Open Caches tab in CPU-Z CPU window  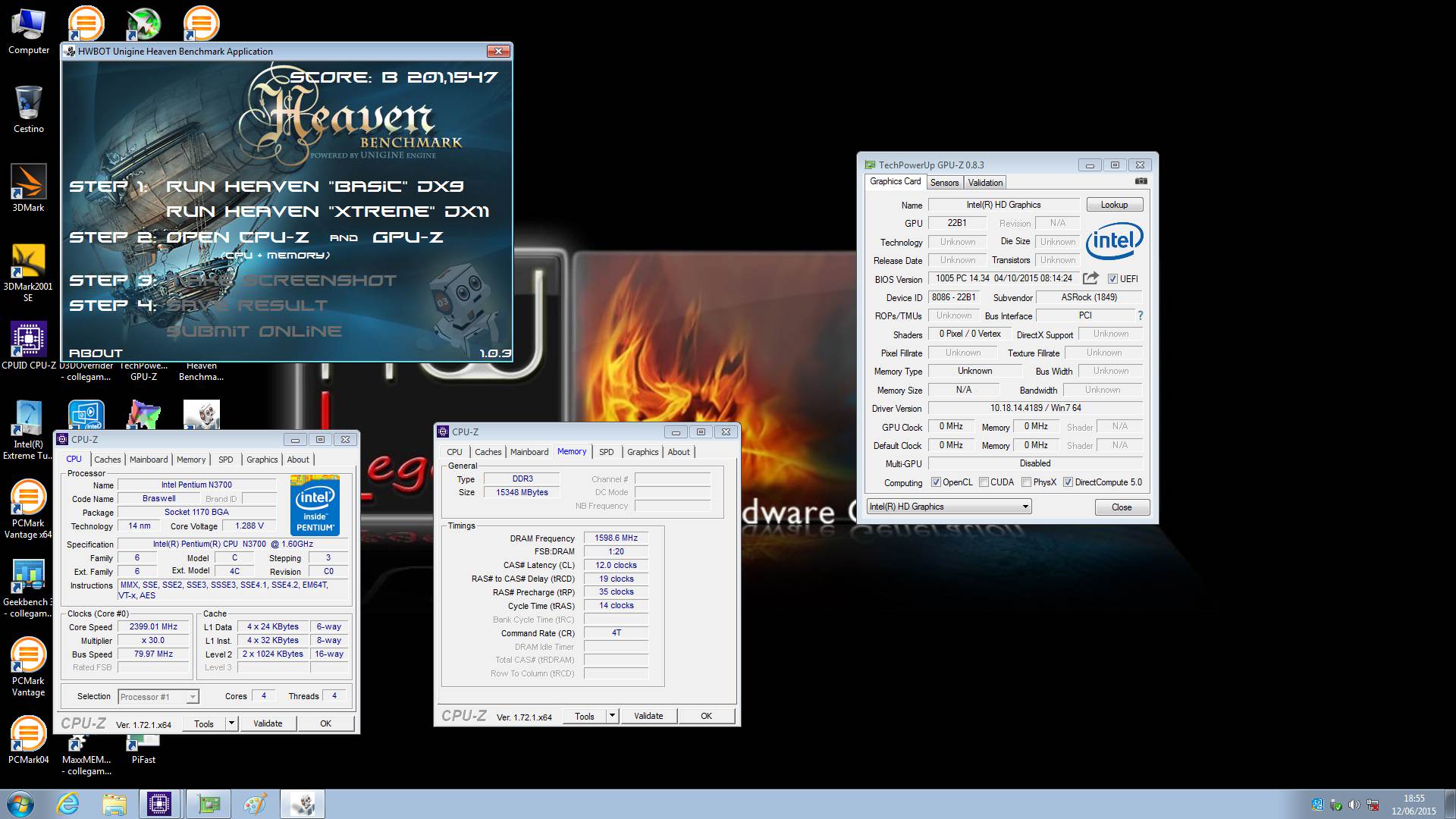pos(107,460)
